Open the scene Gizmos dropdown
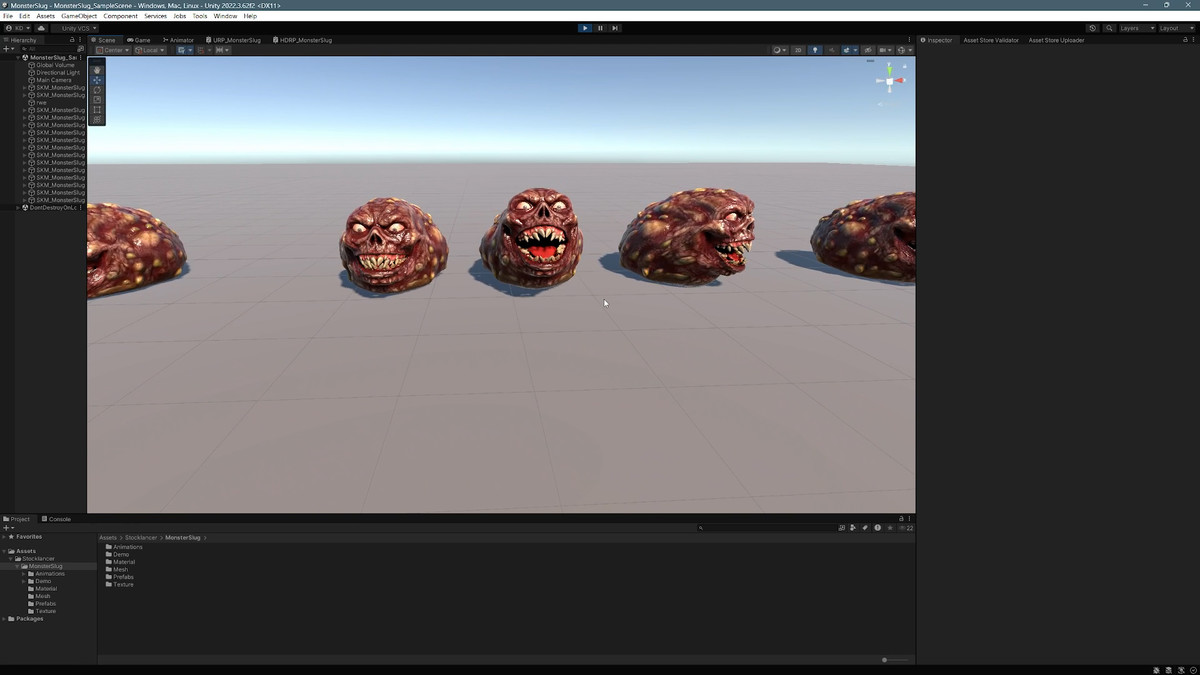 (x=904, y=50)
